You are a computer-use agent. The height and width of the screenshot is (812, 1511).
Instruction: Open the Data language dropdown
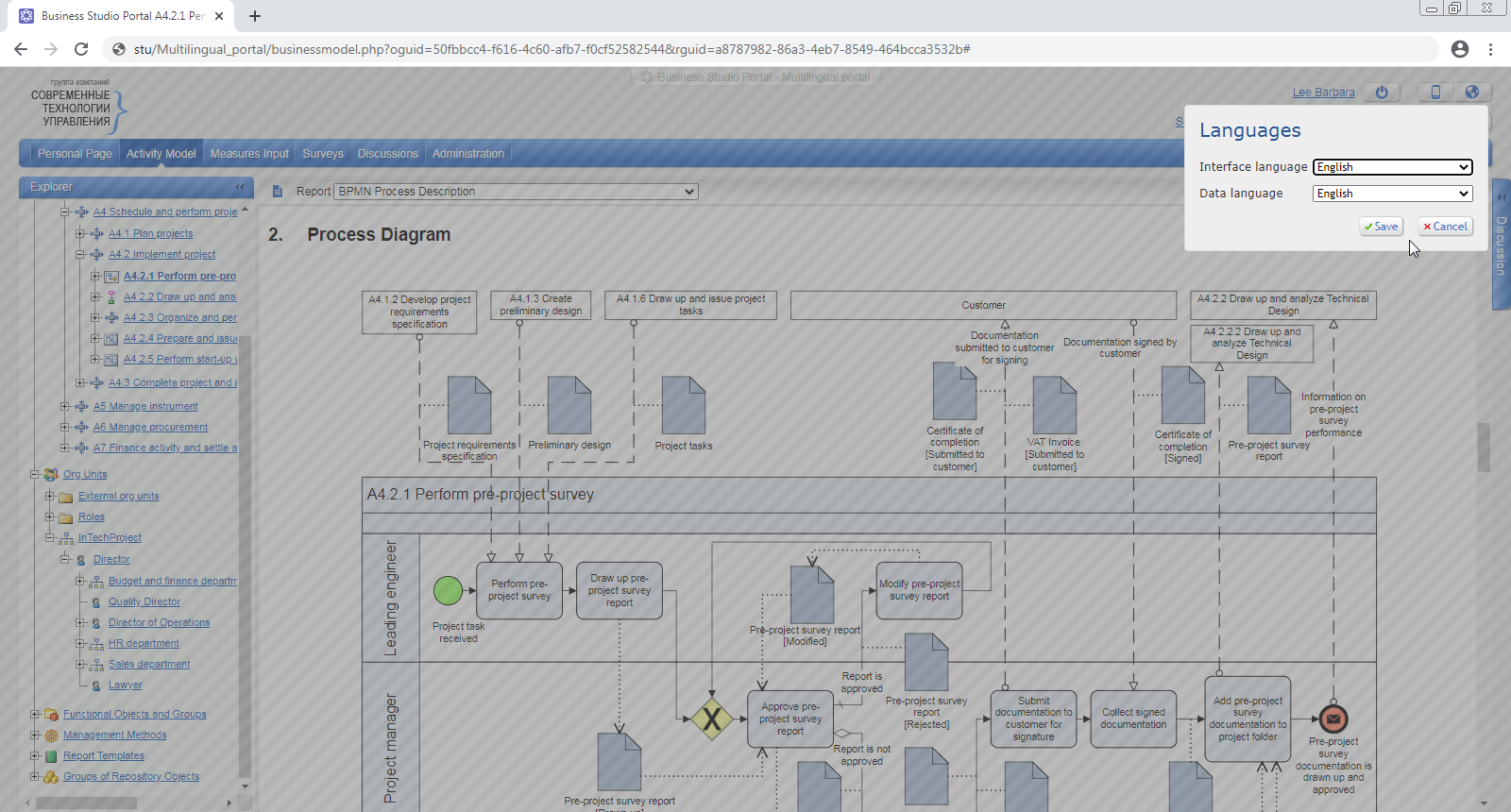point(1392,194)
